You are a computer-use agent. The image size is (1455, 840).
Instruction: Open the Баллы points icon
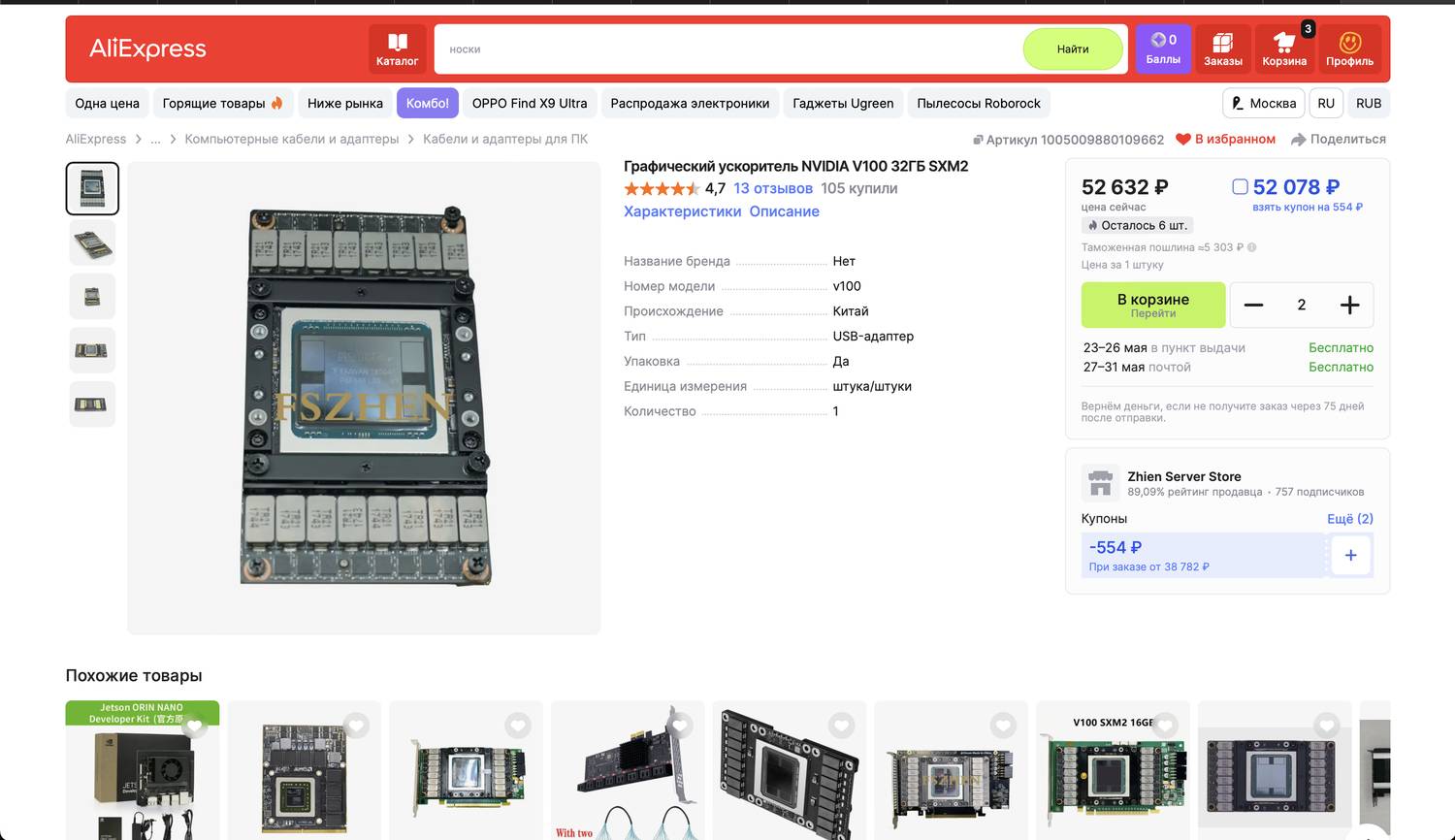click(1163, 49)
